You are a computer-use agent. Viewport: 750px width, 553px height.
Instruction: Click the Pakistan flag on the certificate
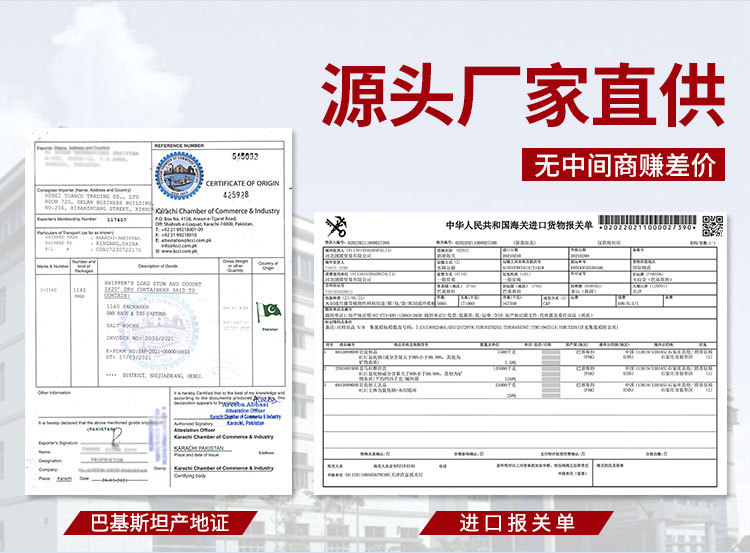[x=269, y=312]
